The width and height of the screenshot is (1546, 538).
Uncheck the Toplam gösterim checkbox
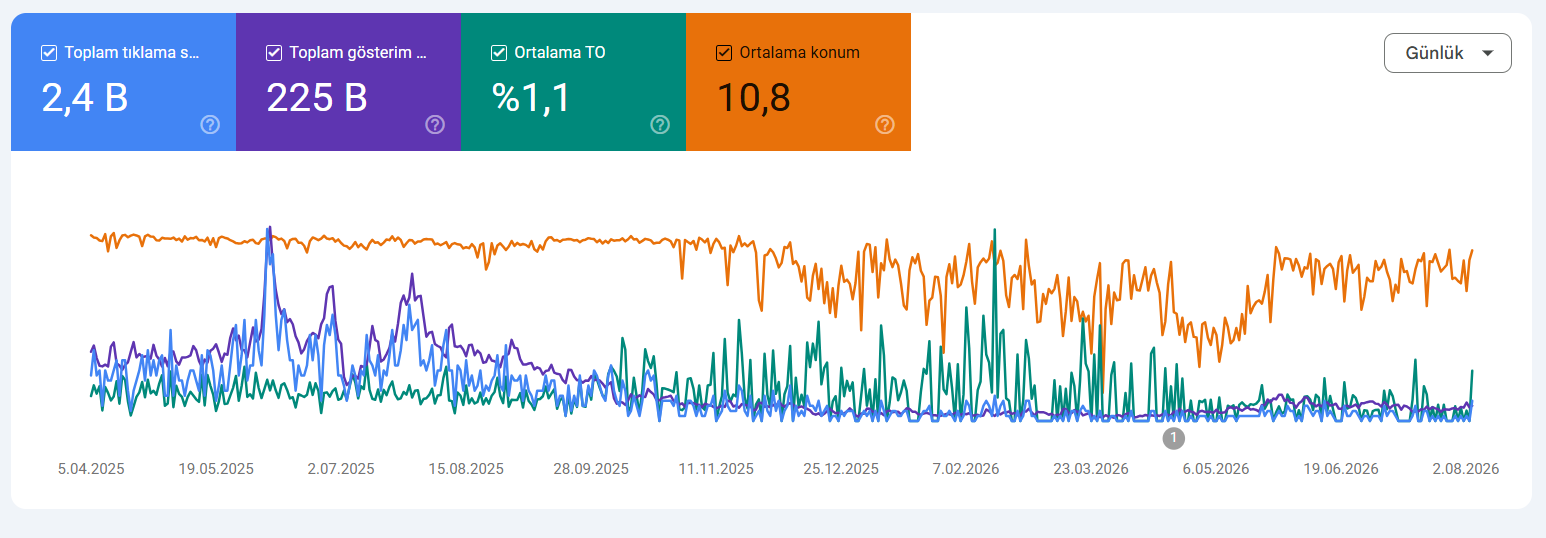pos(274,53)
